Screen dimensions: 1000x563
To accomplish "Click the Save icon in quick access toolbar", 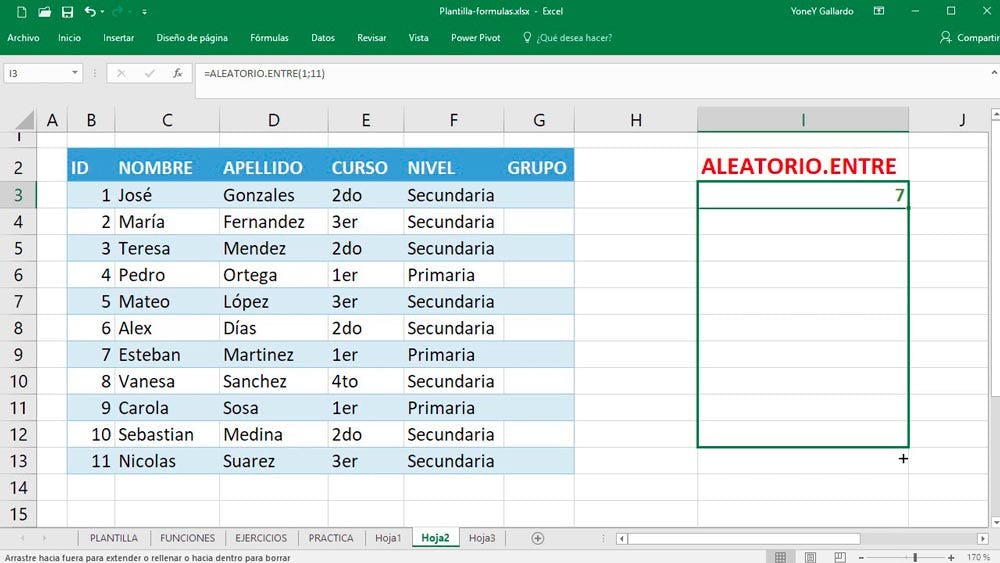I will (x=67, y=12).
